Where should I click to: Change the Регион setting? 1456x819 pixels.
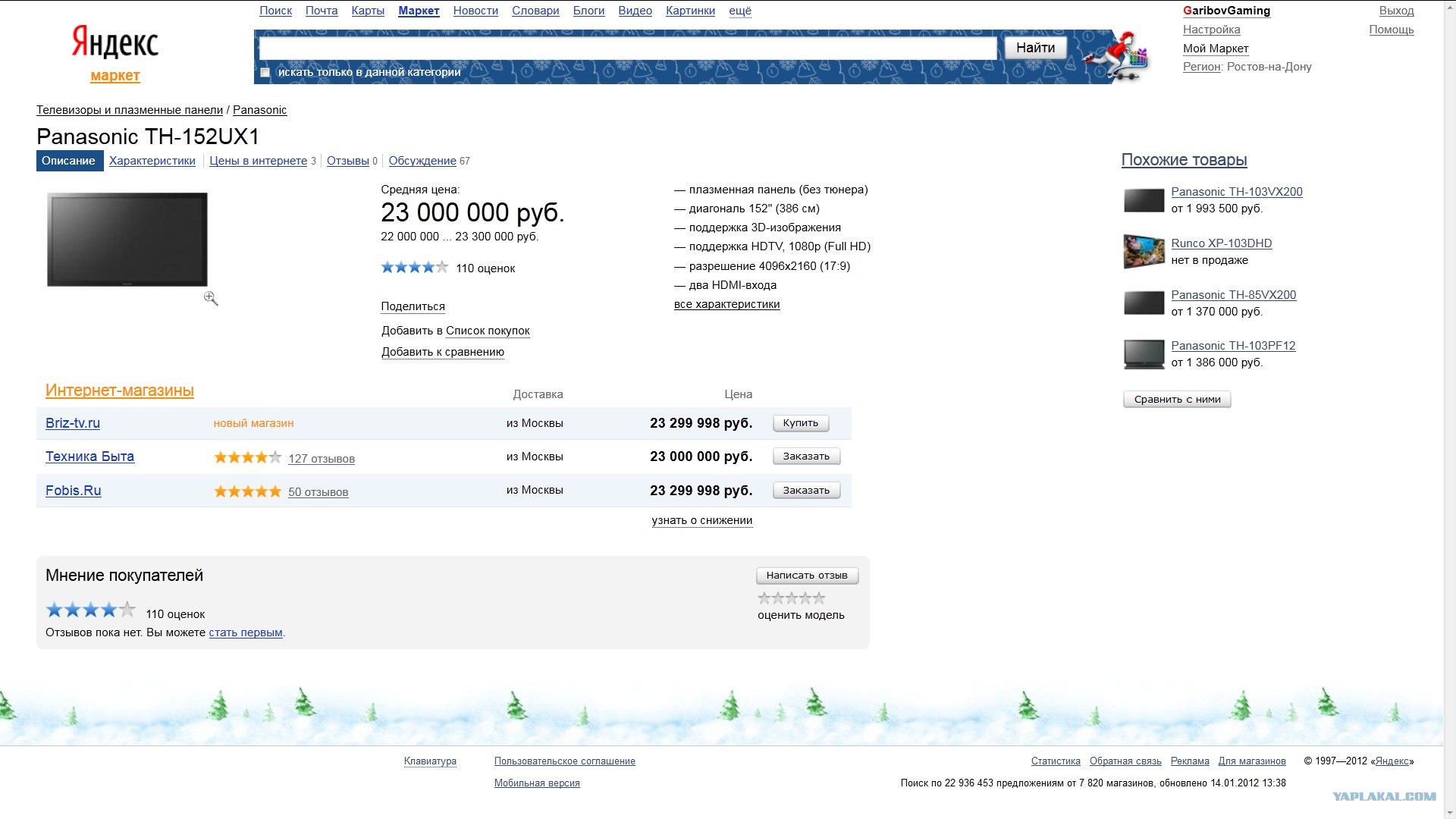pyautogui.click(x=1201, y=67)
